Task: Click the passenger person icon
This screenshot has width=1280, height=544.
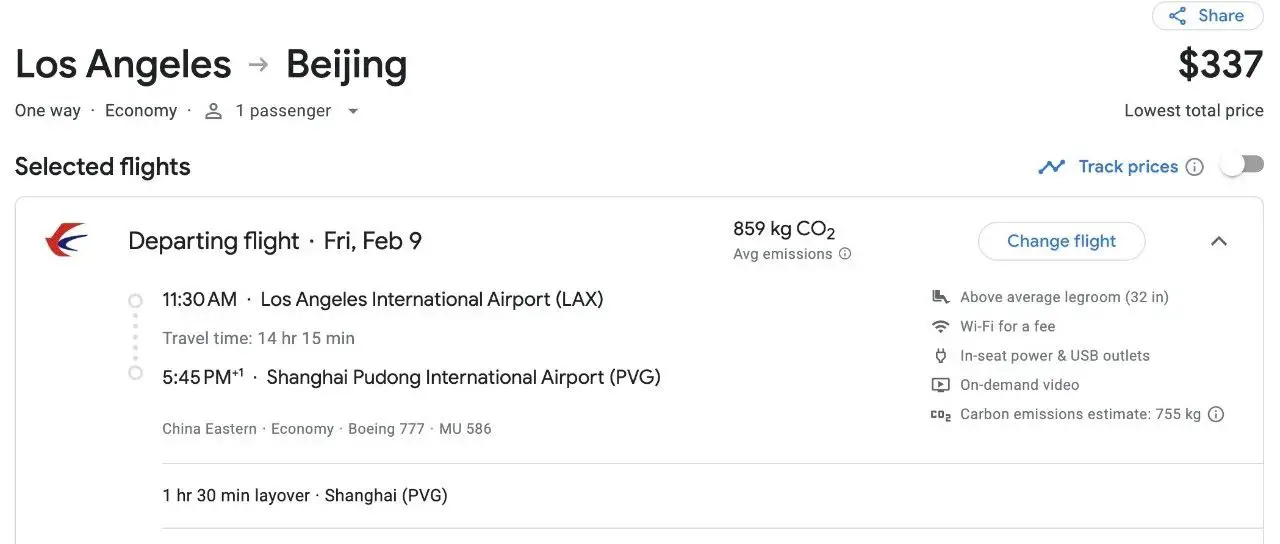Action: pos(213,111)
